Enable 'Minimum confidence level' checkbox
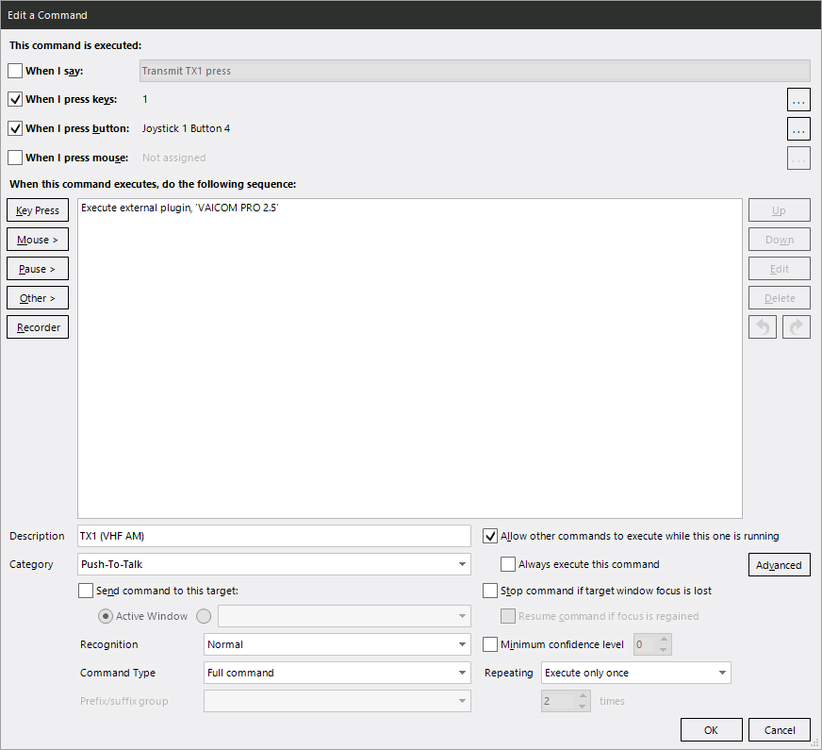The image size is (822, 750). click(x=490, y=644)
